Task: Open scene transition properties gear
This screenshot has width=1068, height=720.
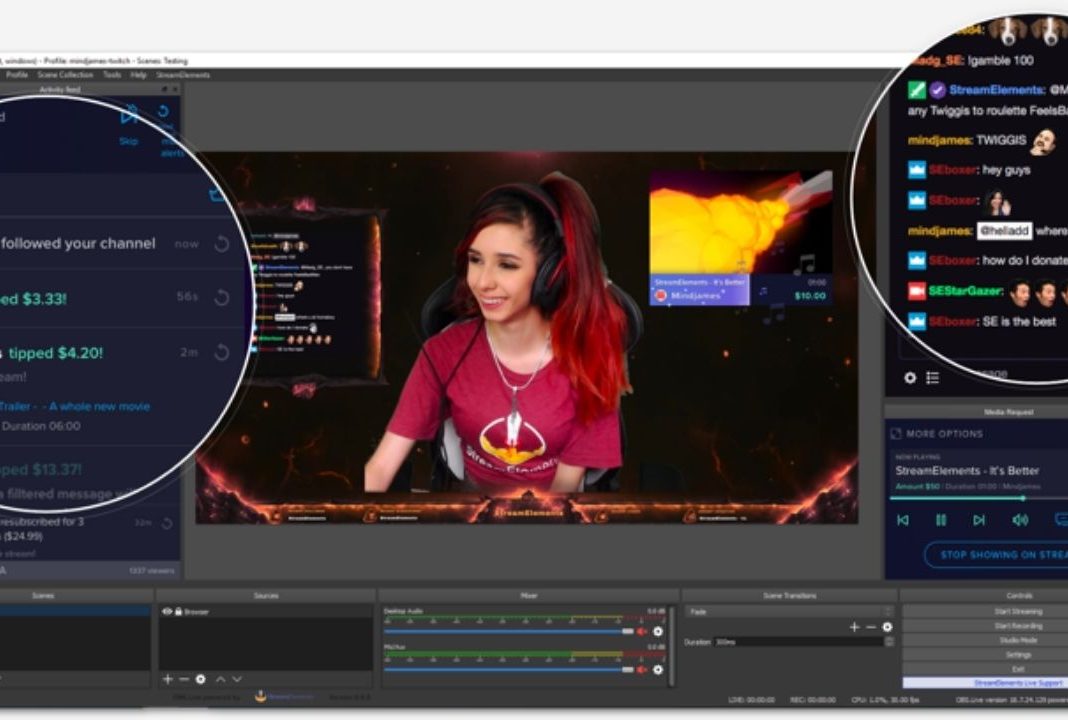Action: [887, 627]
